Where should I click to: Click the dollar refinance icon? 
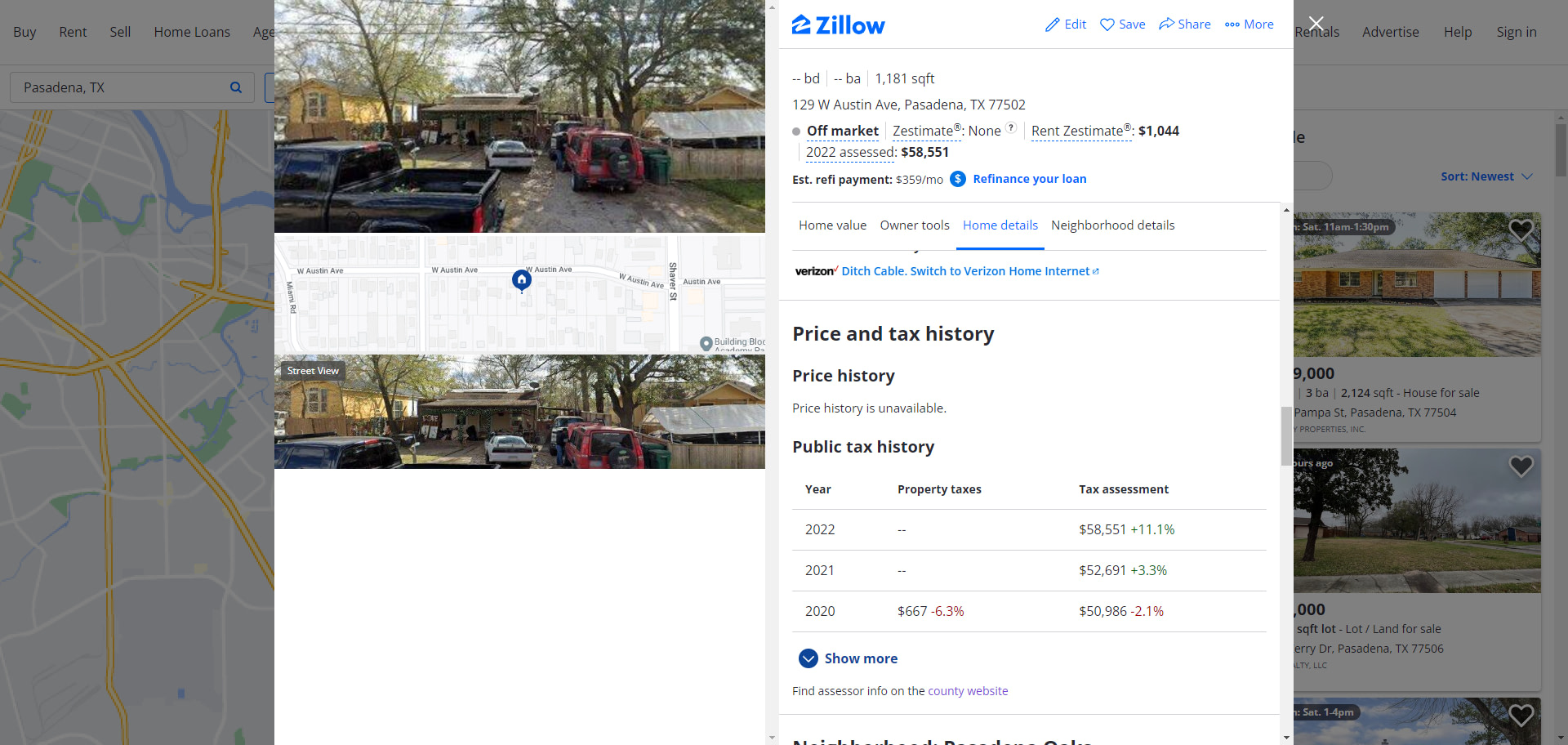click(958, 179)
